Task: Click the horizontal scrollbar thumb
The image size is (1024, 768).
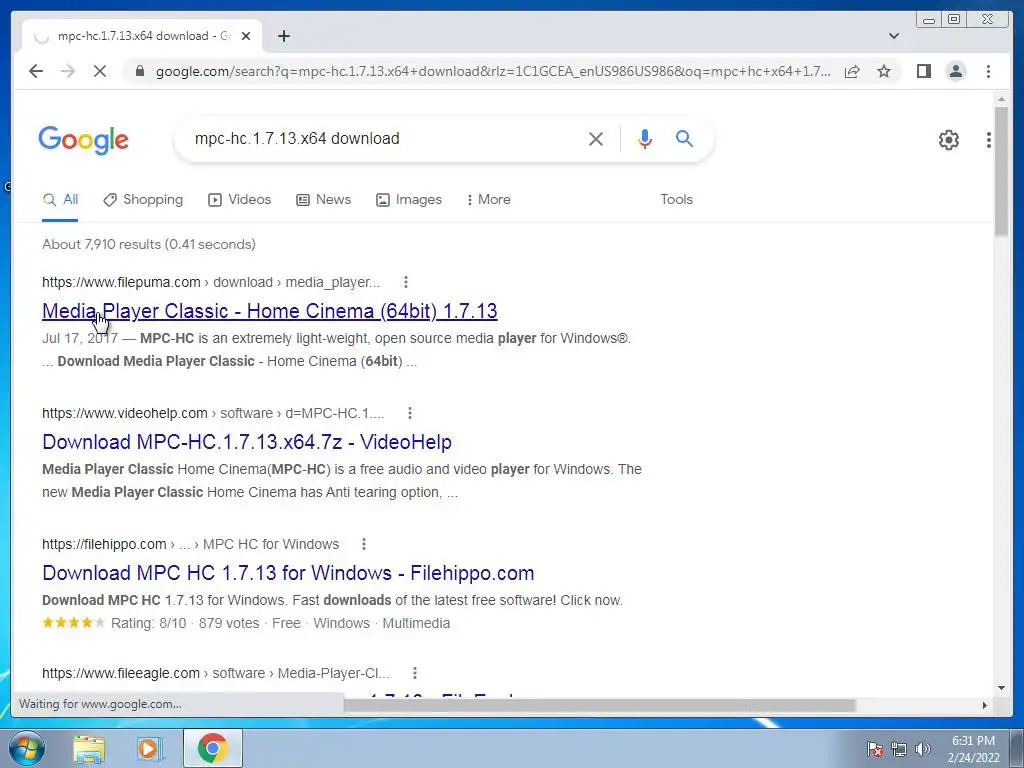Action: (x=600, y=705)
